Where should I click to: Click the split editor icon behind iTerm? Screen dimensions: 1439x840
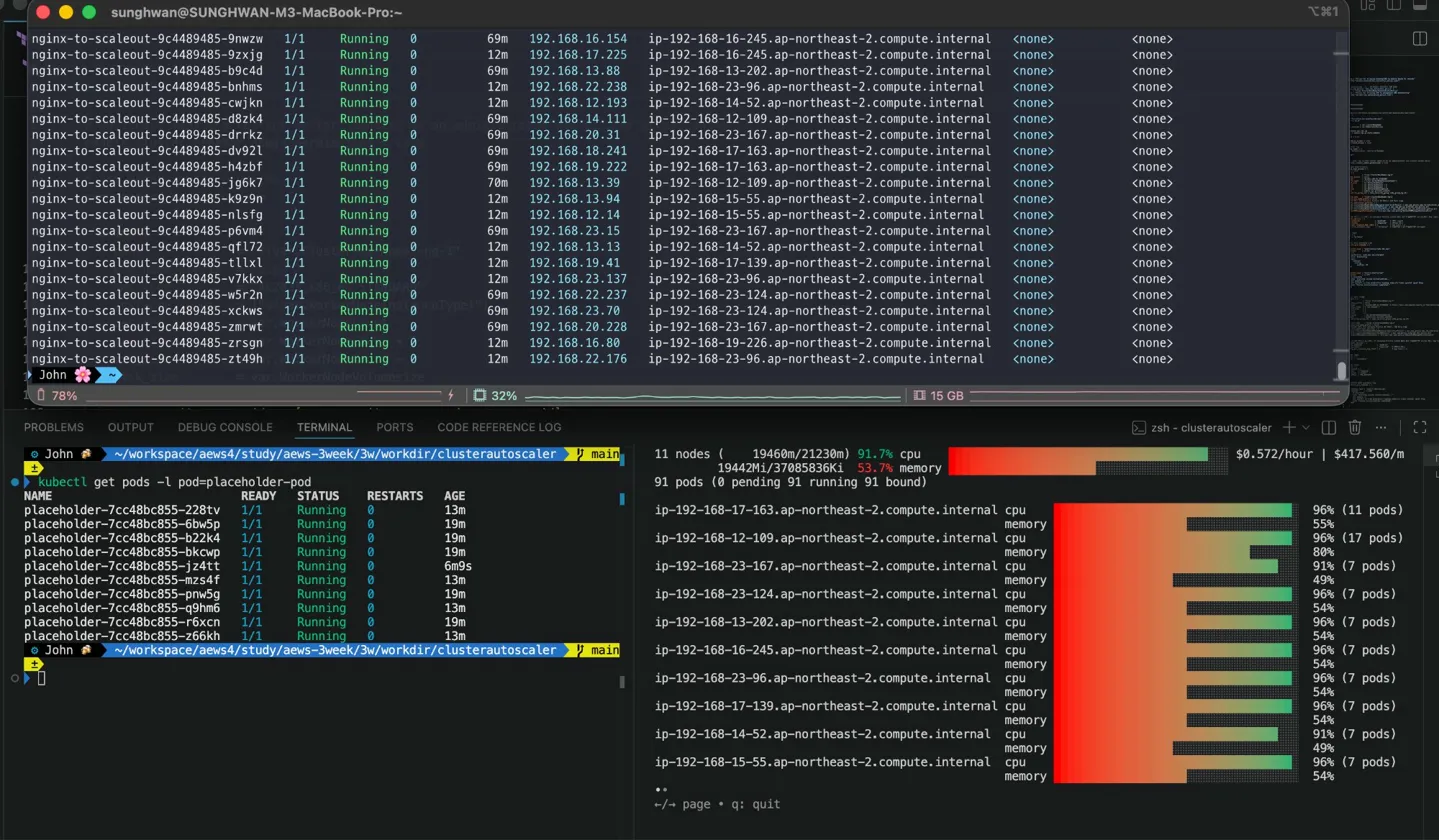point(1419,38)
